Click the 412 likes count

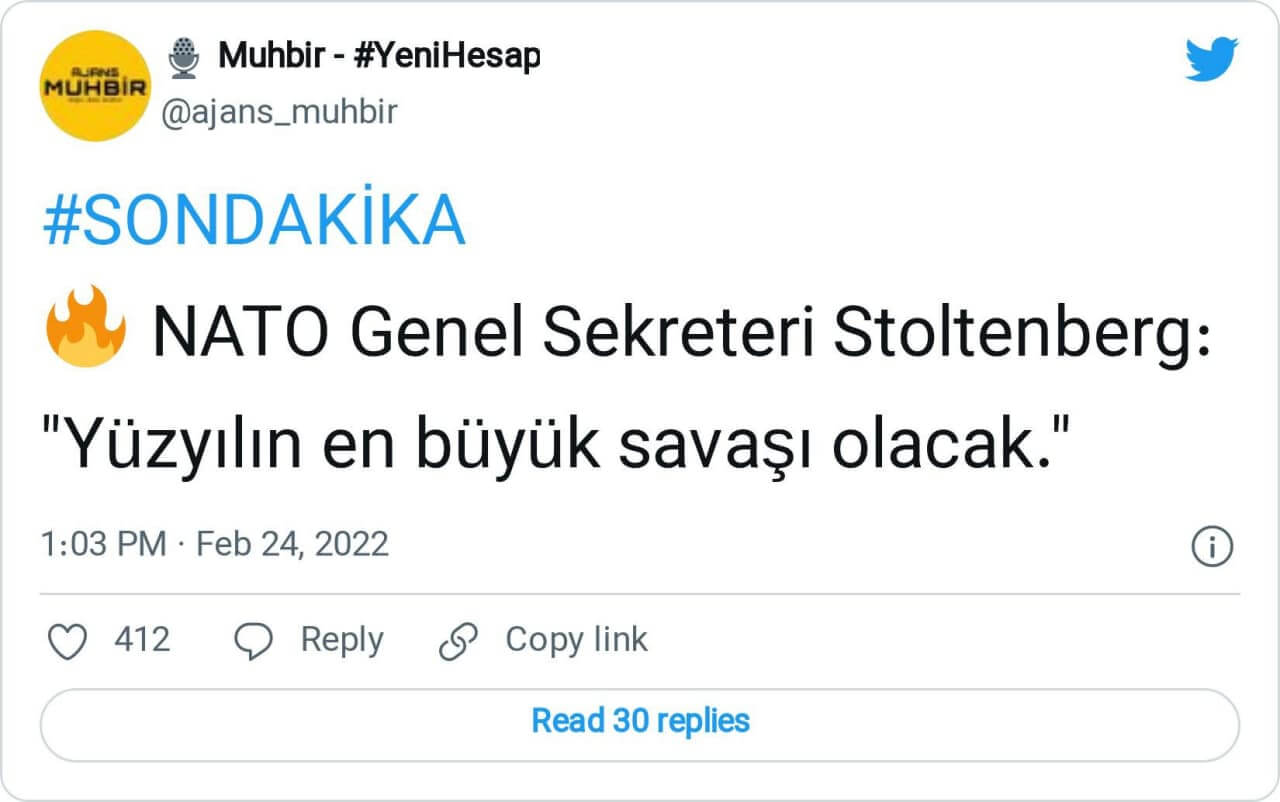click(142, 640)
